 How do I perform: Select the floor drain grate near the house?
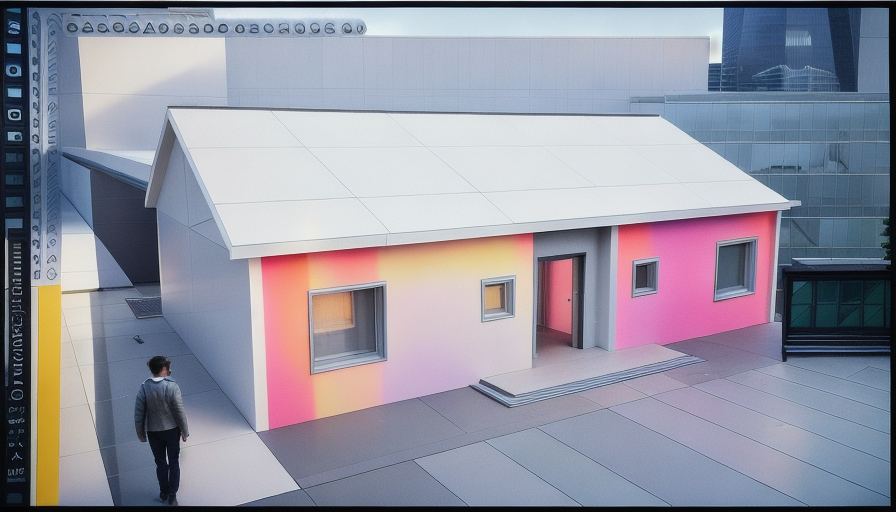click(x=144, y=307)
